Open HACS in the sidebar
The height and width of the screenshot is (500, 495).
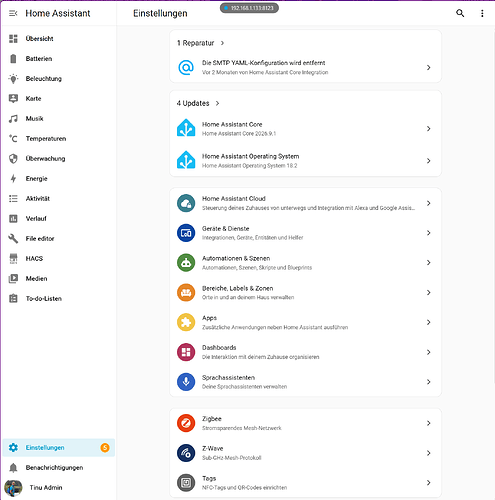click(x=58, y=259)
